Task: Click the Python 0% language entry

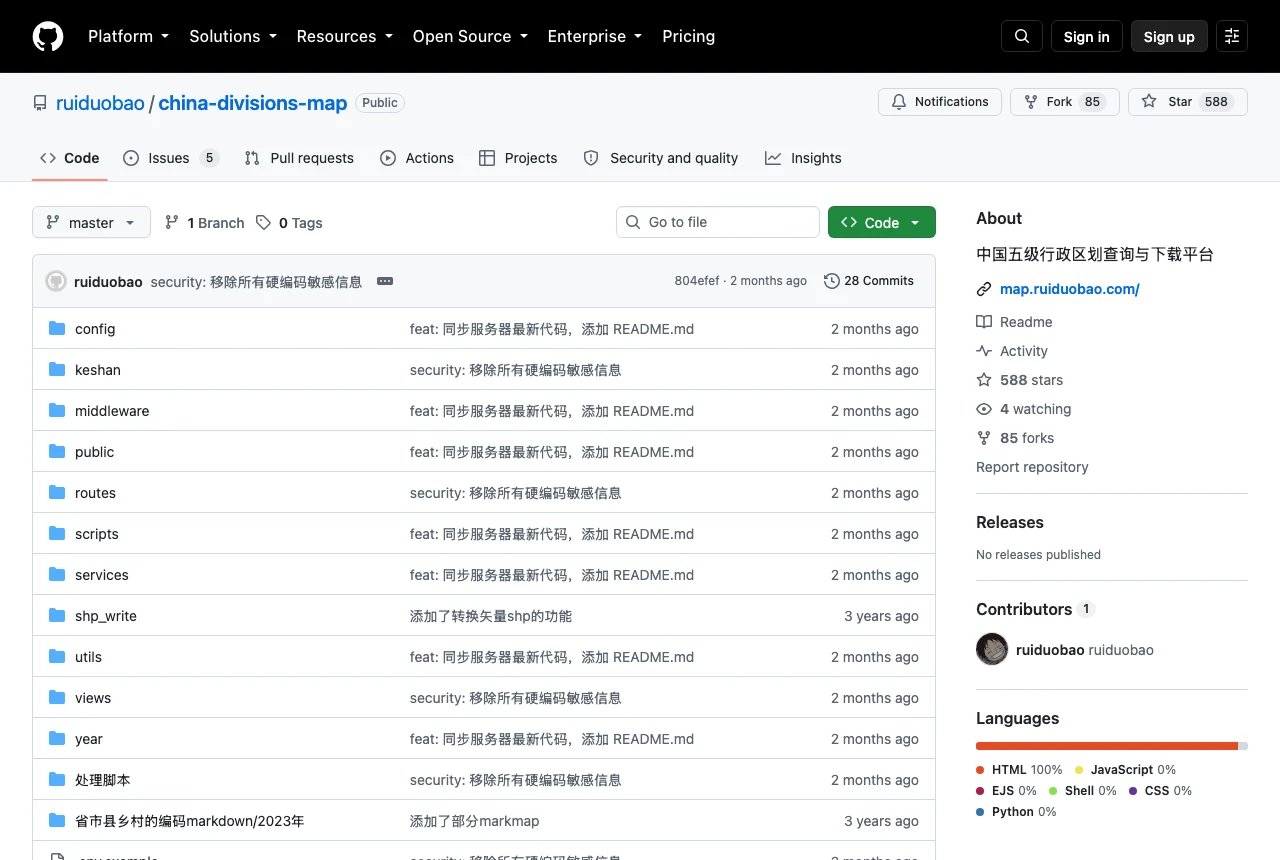Action: click(1017, 812)
